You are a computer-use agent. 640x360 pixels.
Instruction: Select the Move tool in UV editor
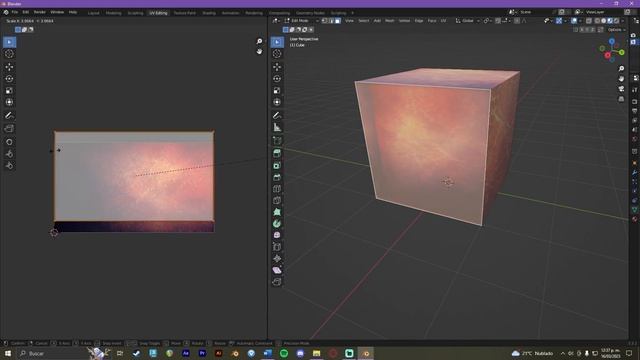9,67
